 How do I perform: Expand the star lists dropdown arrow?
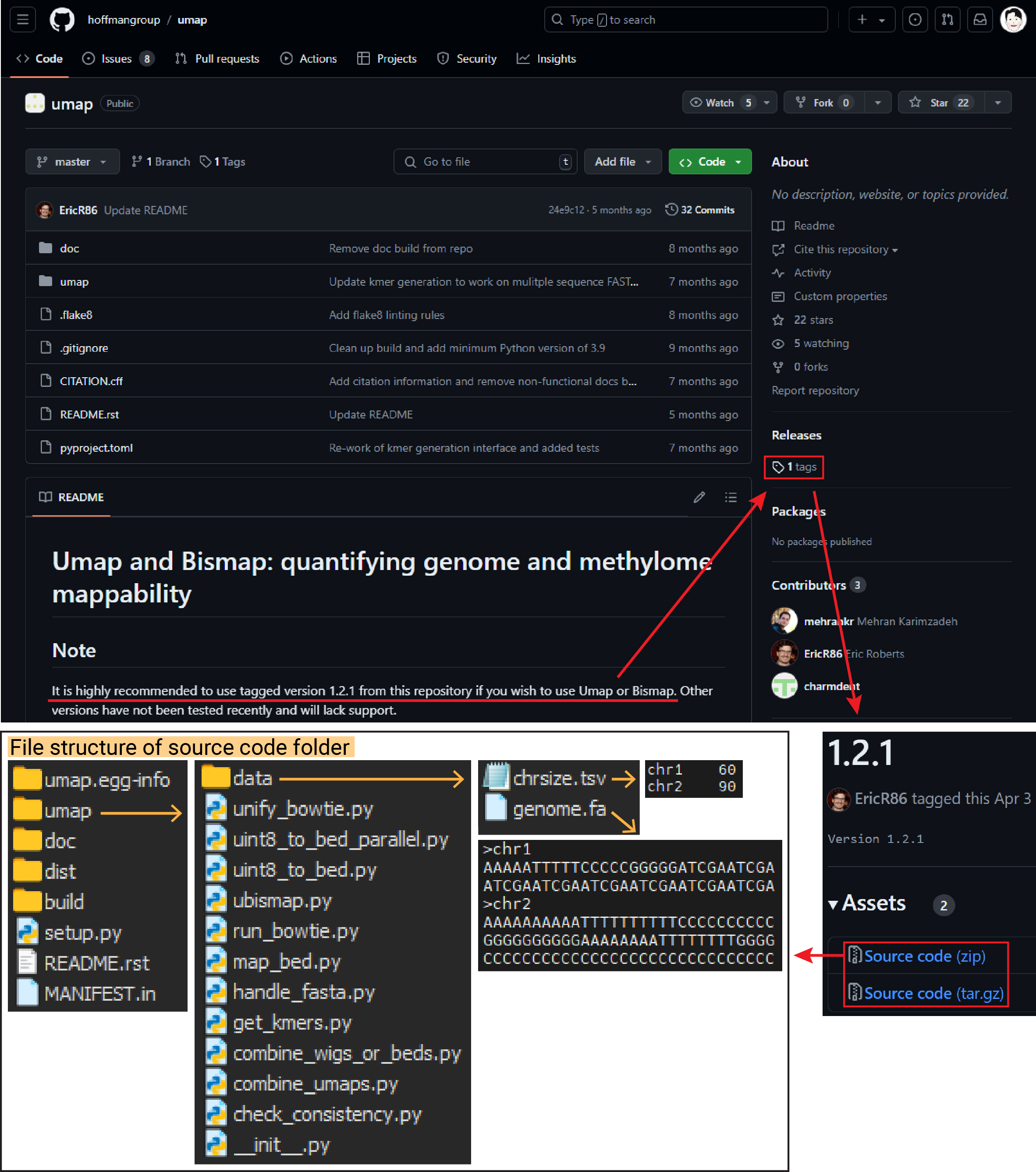tap(997, 103)
